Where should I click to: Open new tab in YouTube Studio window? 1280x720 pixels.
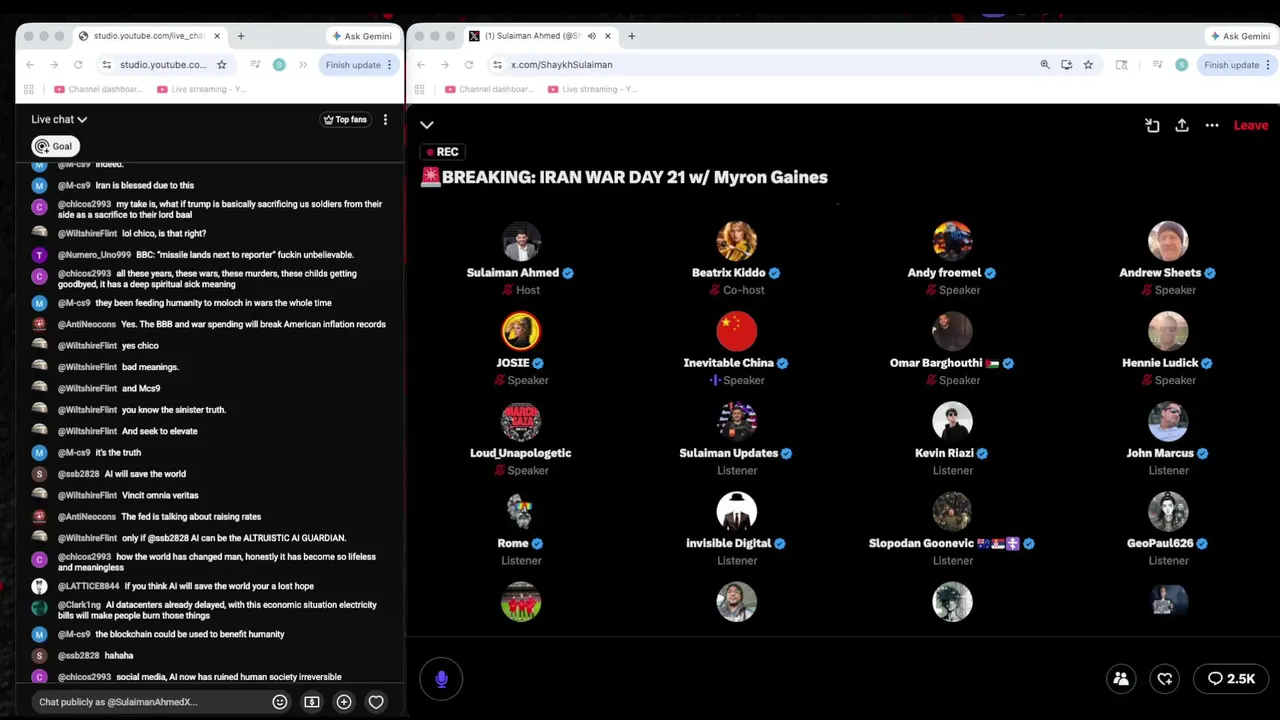coord(241,36)
